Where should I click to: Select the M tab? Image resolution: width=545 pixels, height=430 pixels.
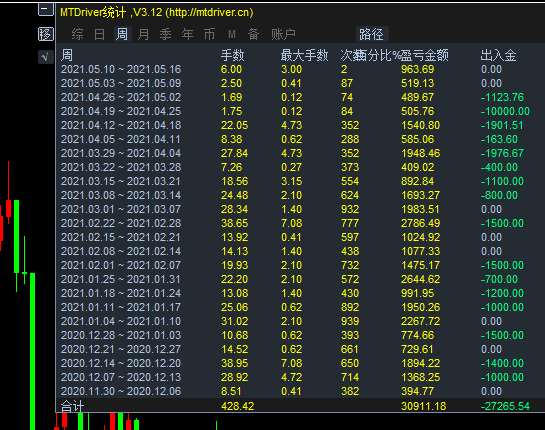coord(232,34)
